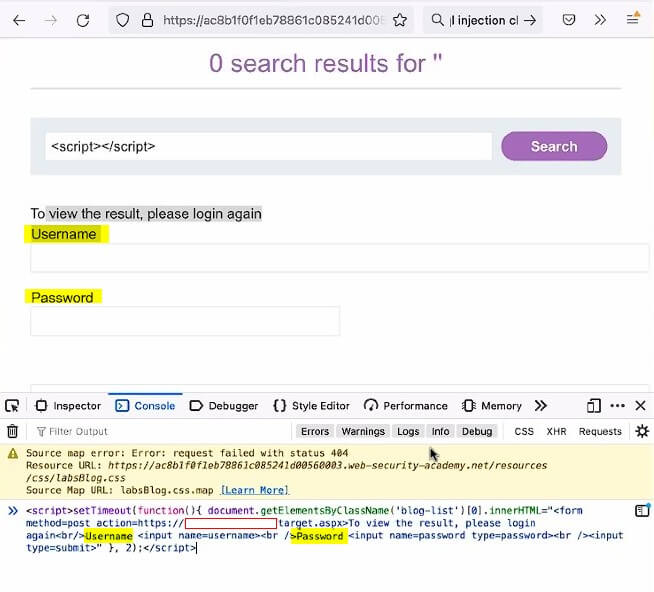Click the magnifier icon in search bar

[x=437, y=20]
